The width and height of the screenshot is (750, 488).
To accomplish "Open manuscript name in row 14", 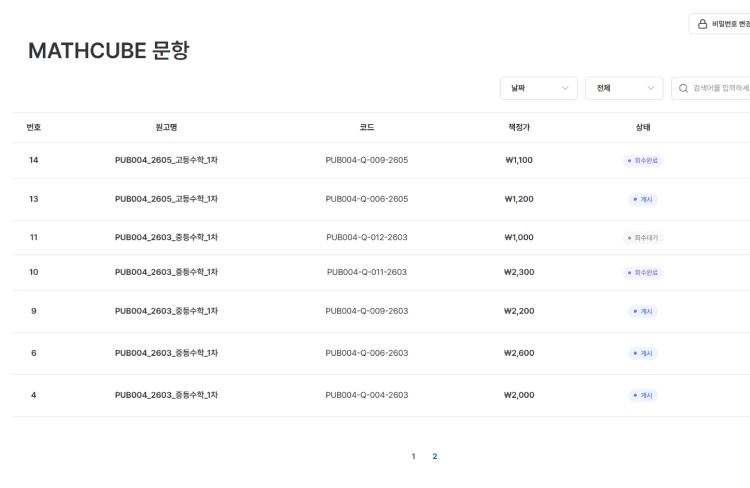I will click(x=166, y=160).
